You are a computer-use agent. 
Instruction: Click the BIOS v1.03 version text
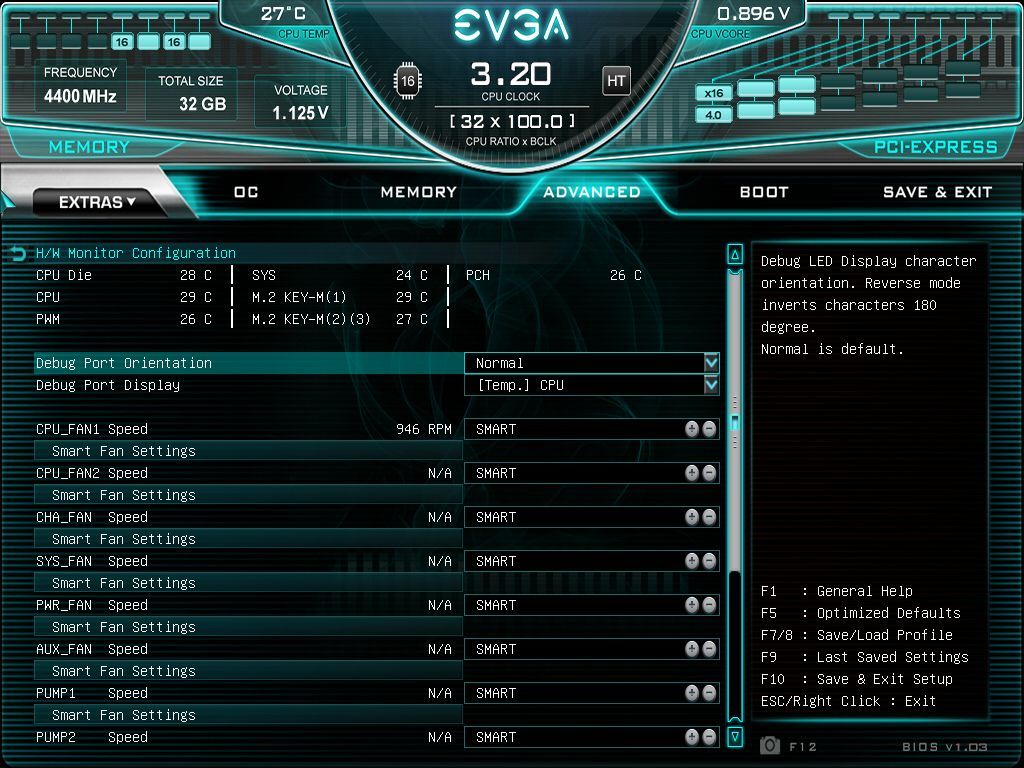pyautogui.click(x=944, y=746)
